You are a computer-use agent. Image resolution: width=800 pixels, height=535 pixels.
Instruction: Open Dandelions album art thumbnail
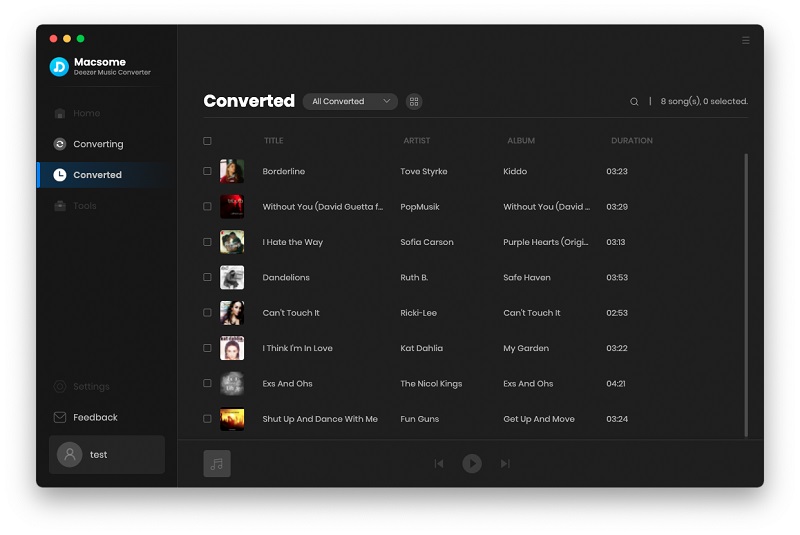point(232,277)
